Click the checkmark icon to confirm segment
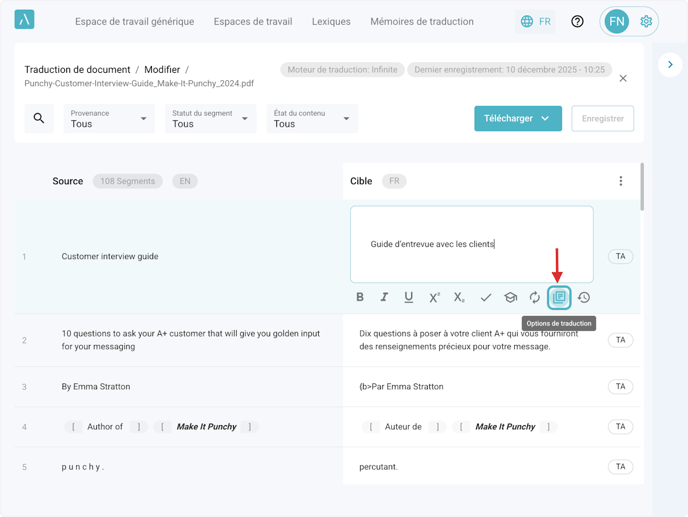 tap(485, 297)
